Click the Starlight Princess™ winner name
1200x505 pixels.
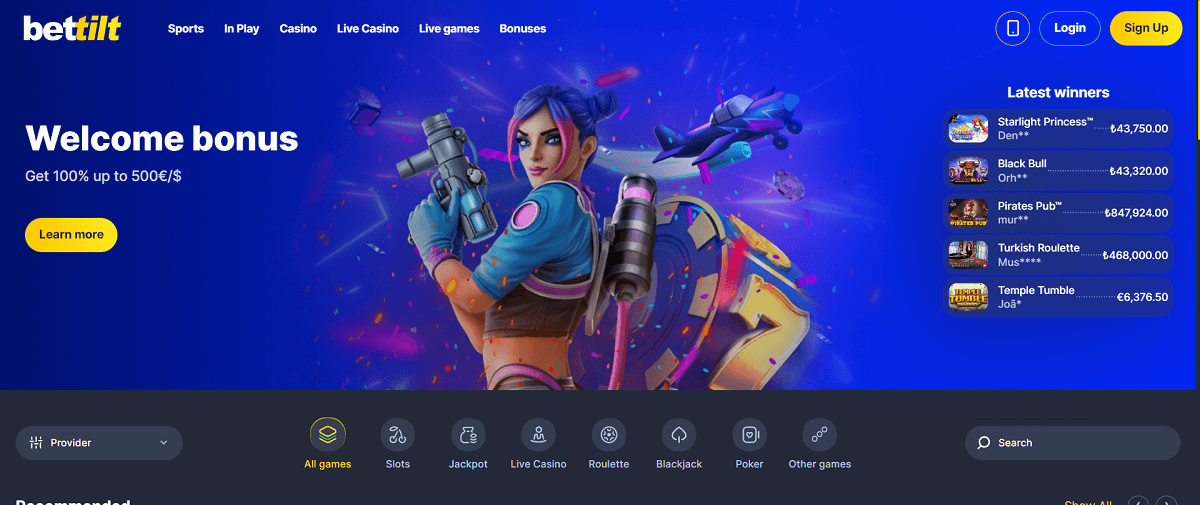(1044, 122)
